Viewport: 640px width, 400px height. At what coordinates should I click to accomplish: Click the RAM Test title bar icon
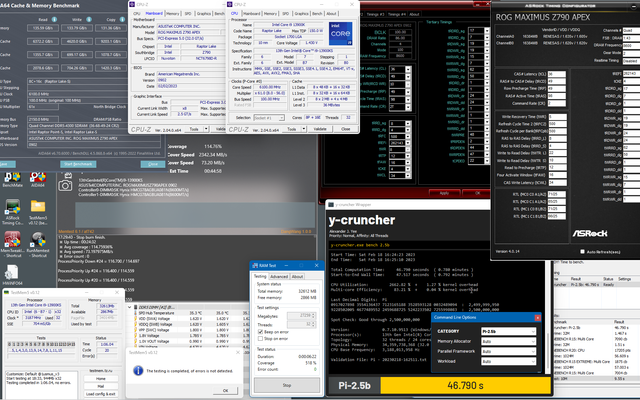(255, 265)
